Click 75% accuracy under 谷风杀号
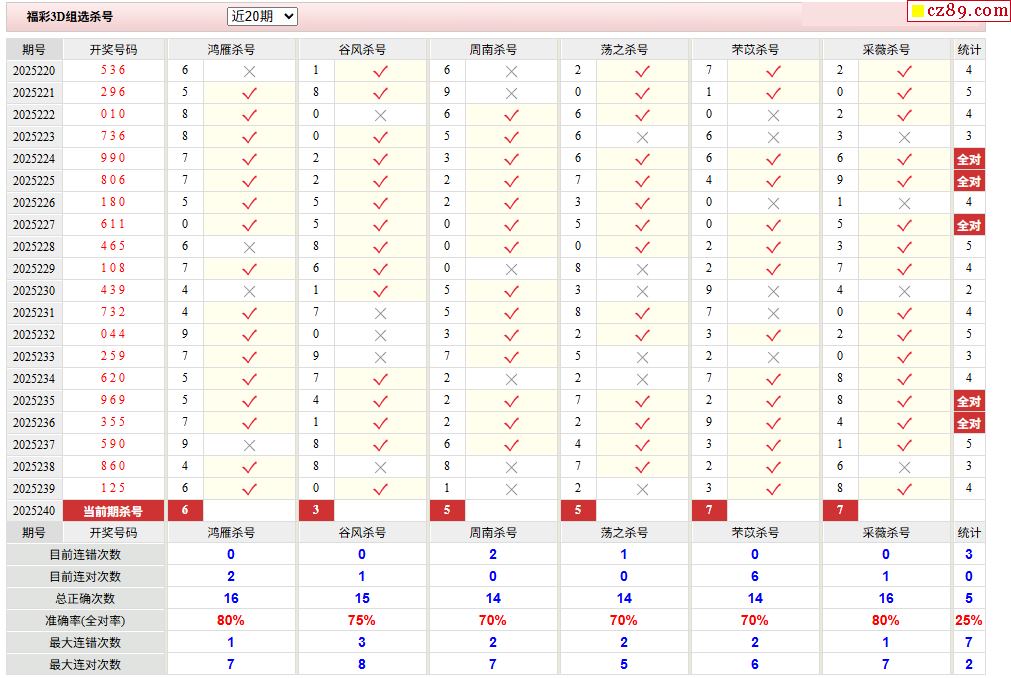Screen dimensions: 1011x678 (362, 621)
